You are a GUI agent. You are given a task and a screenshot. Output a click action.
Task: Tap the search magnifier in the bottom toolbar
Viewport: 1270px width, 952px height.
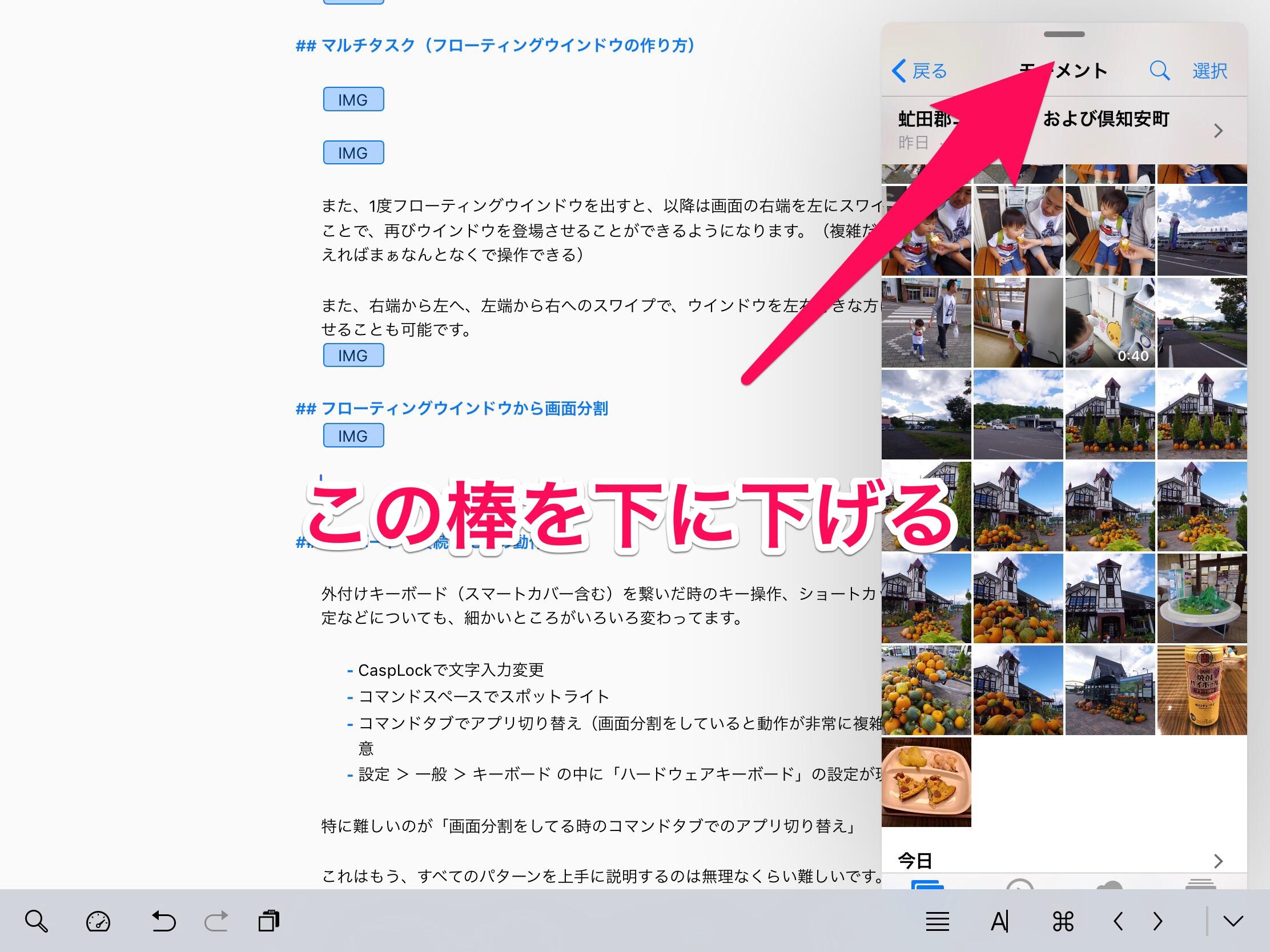36,922
